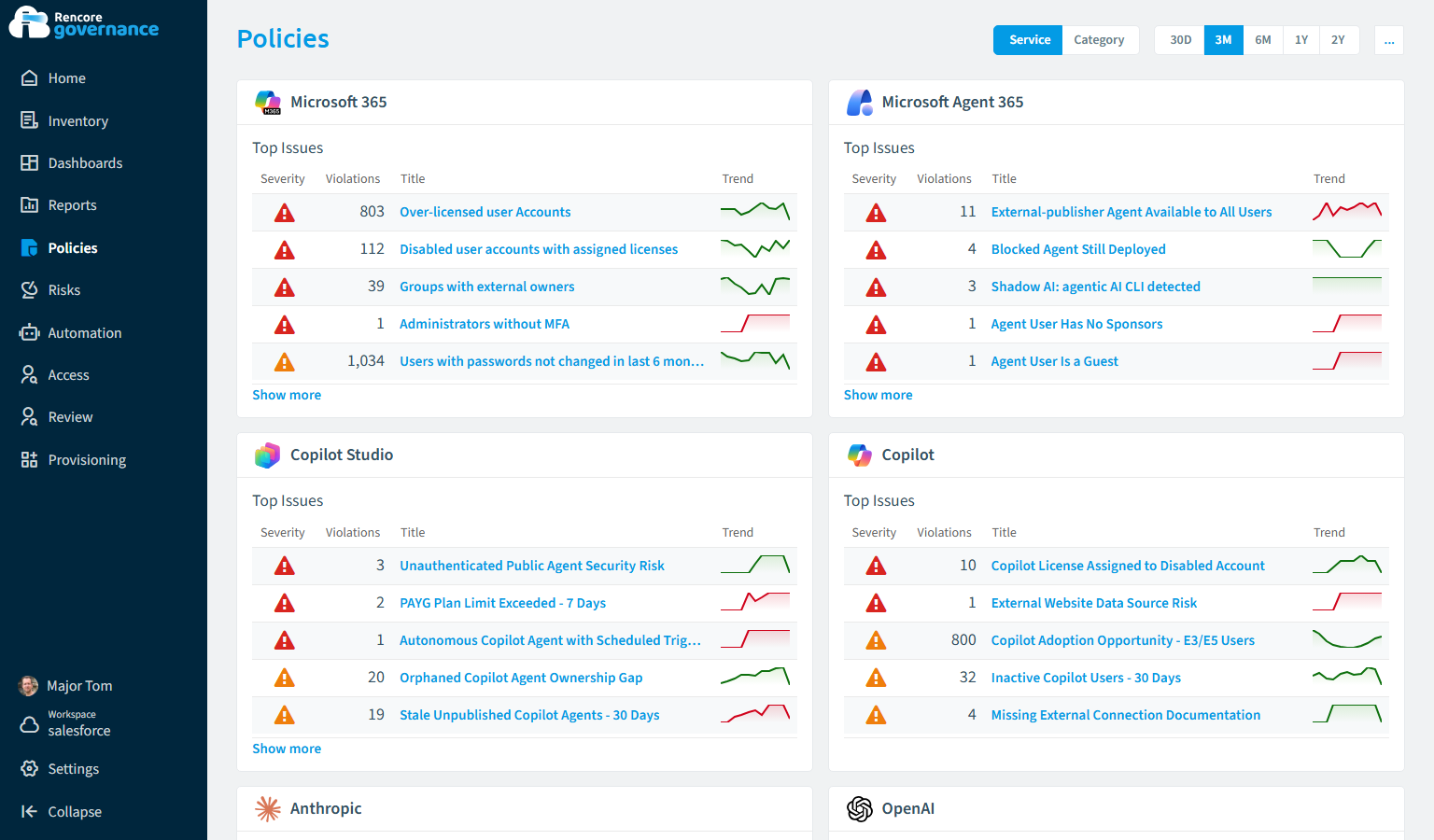
Task: Open External Website Data Source Risk
Action: tap(1094, 603)
